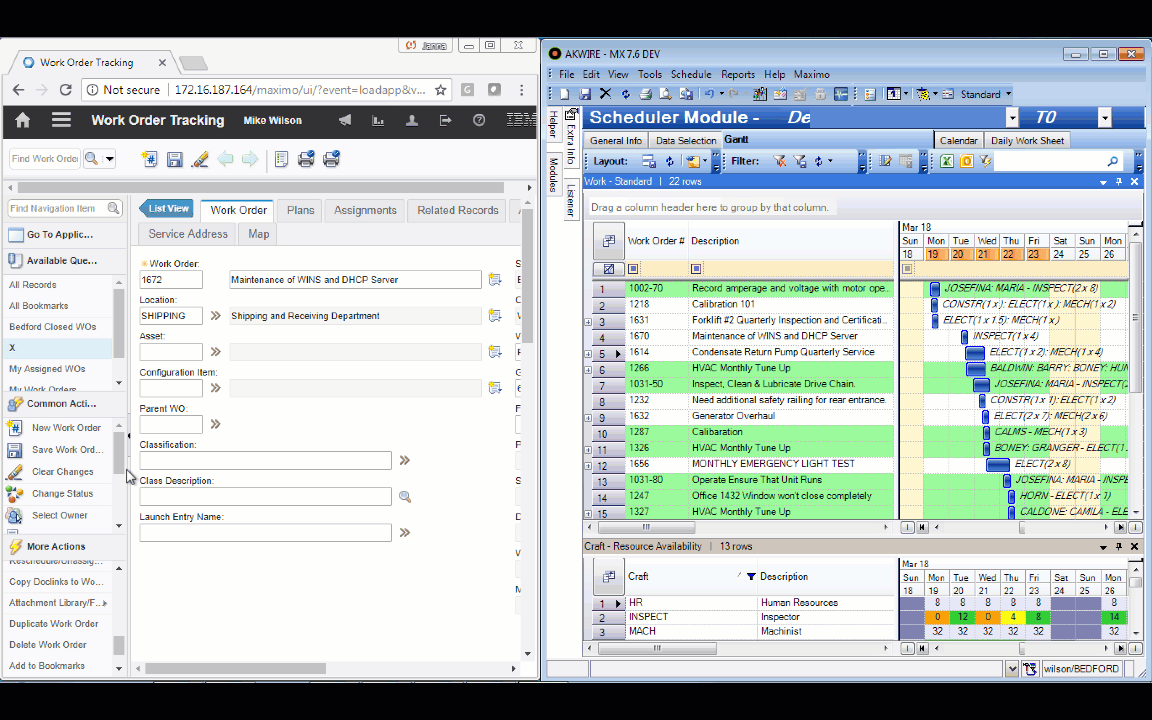Click AKWIRE new document toolbar icon
The image size is (1152, 720).
coord(564,94)
